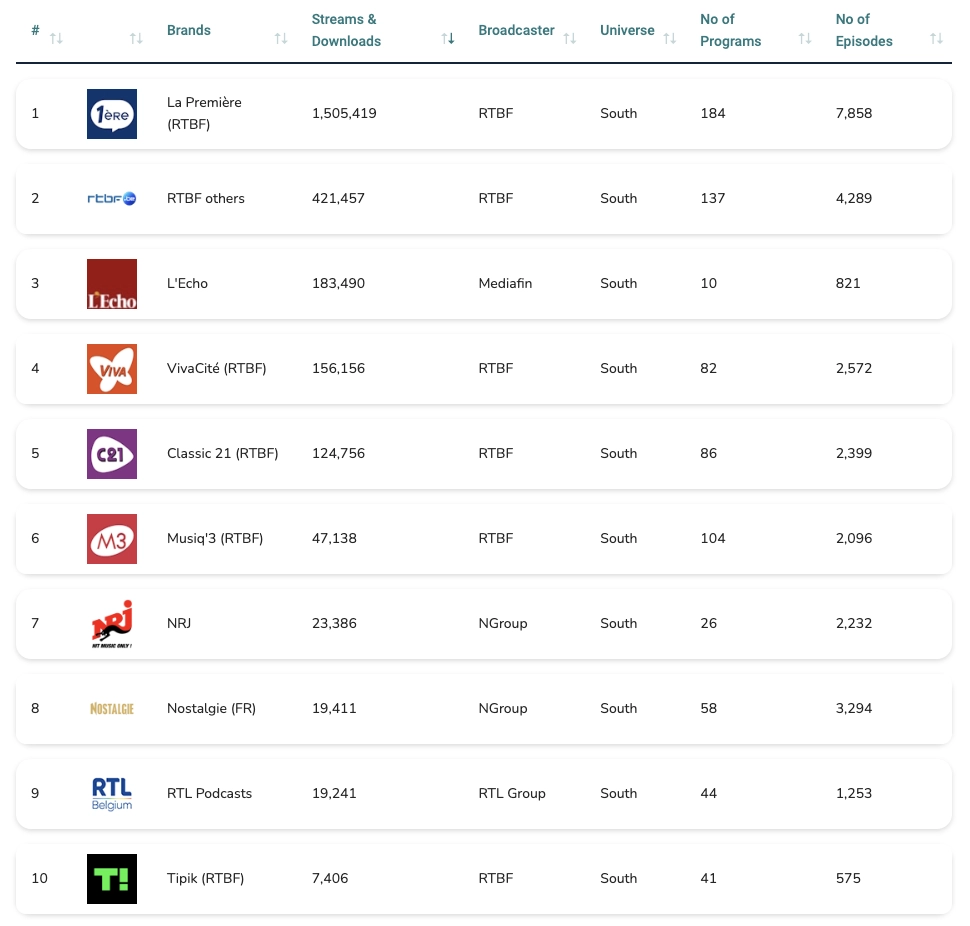Toggle sort on Universe column arrows
Screen dimensions: 970x926
[668, 38]
